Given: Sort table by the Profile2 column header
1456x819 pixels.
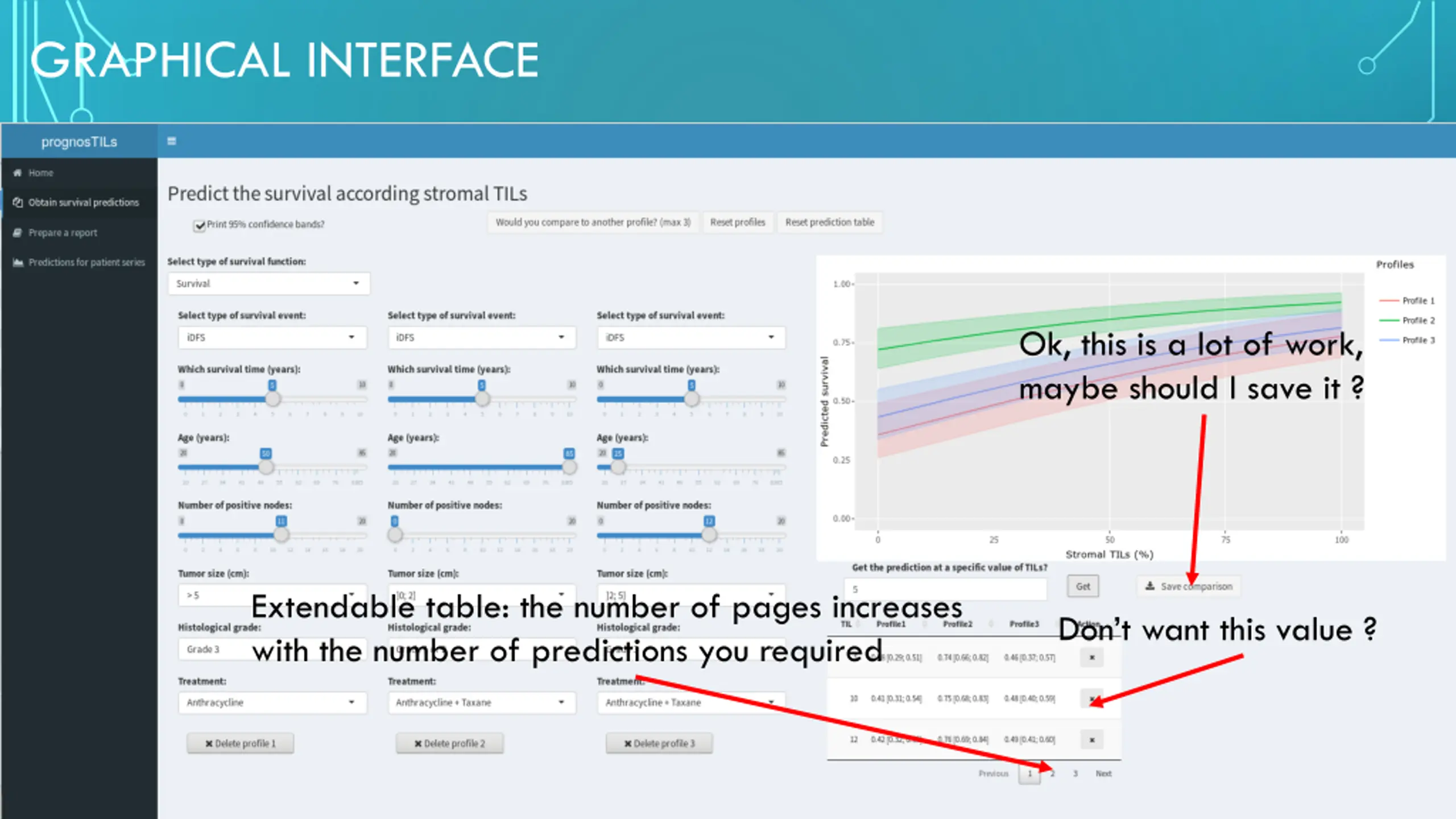Looking at the screenshot, I should click(958, 624).
